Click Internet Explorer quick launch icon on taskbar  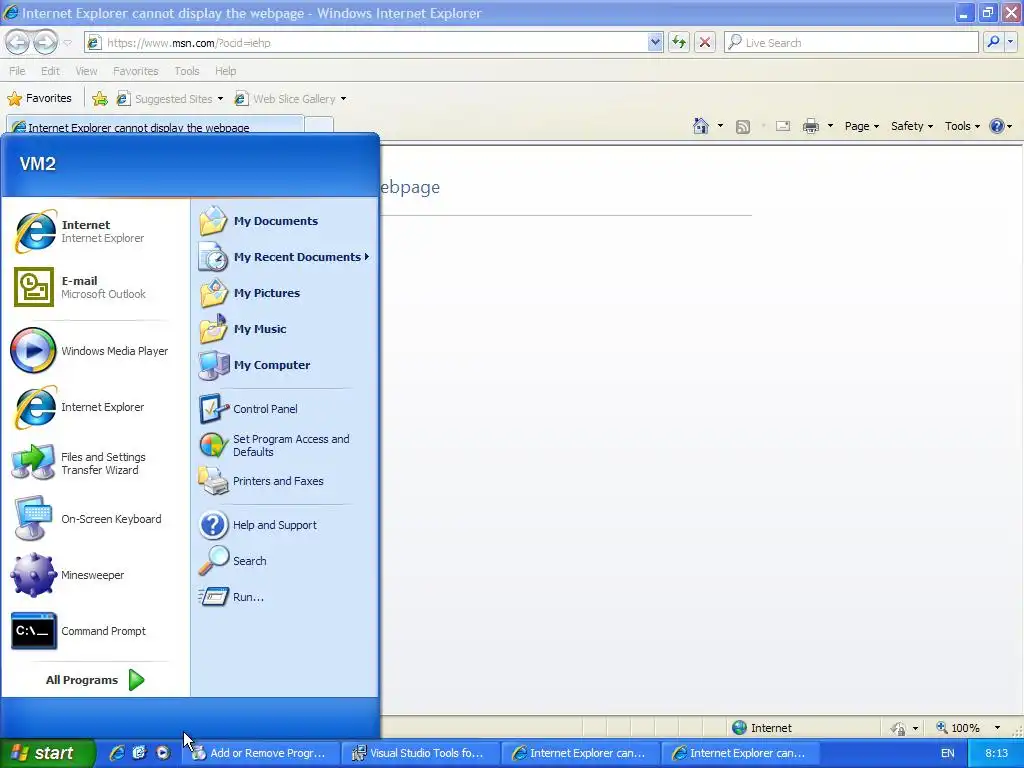117,753
